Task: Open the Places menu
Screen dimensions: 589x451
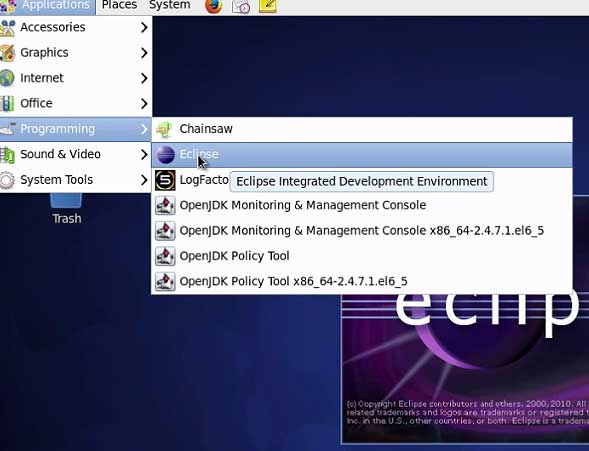Action: pyautogui.click(x=119, y=5)
